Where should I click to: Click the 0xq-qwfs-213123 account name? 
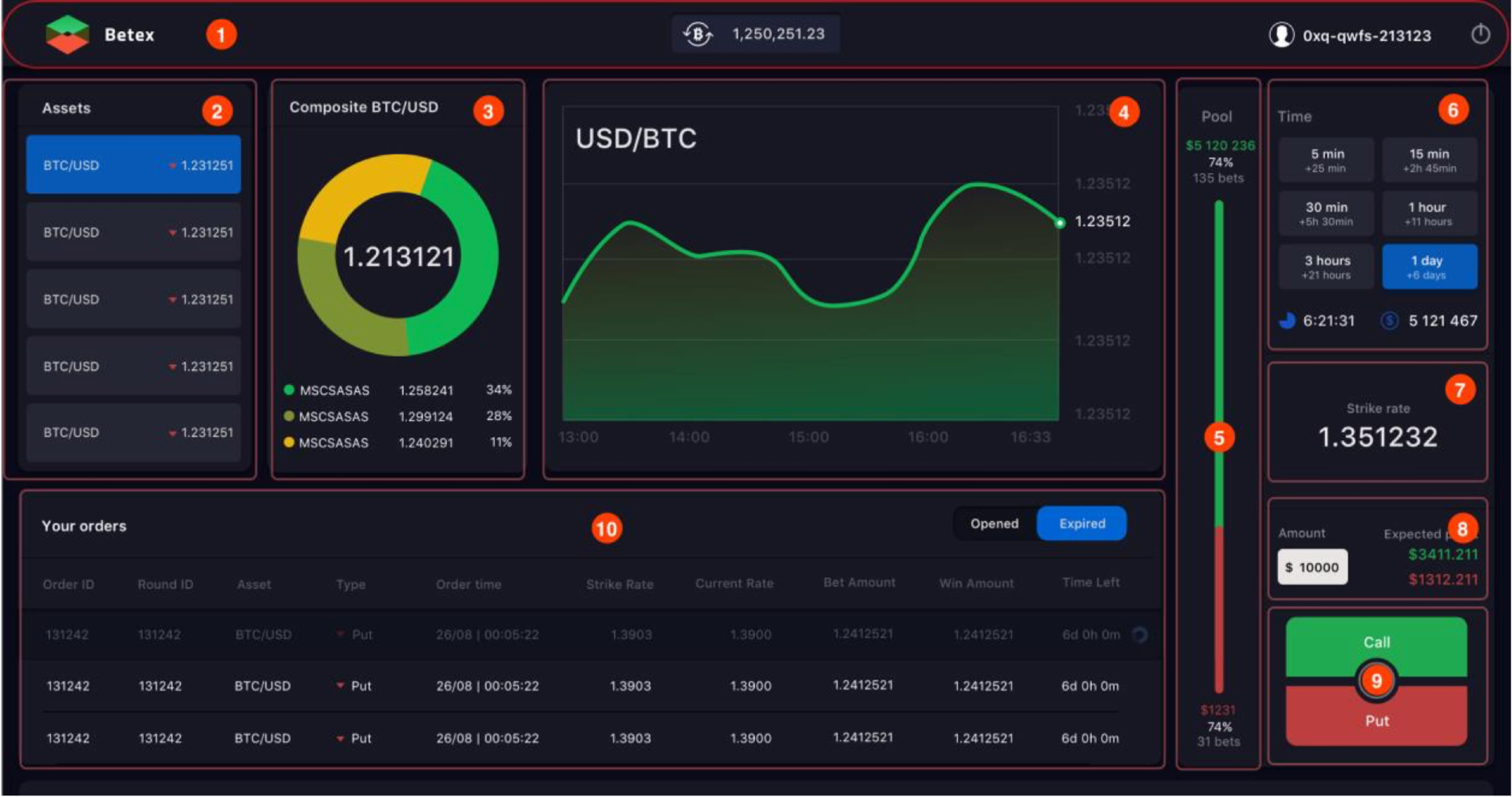(x=1367, y=35)
